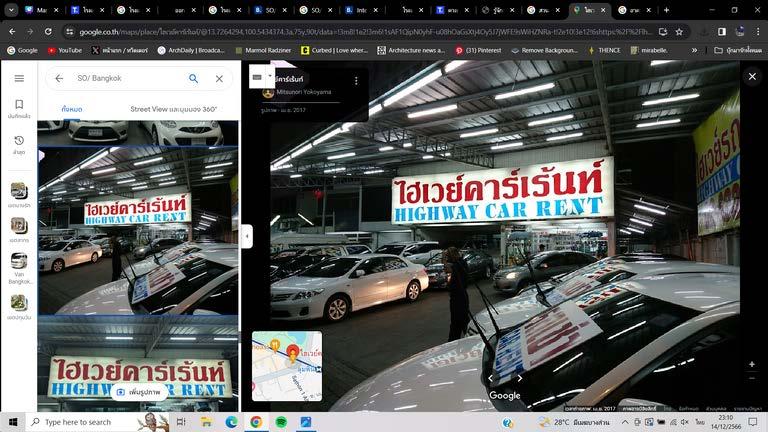This screenshot has height=432, width=768.
Task: Click the taskbar search box
Action: coord(98,422)
